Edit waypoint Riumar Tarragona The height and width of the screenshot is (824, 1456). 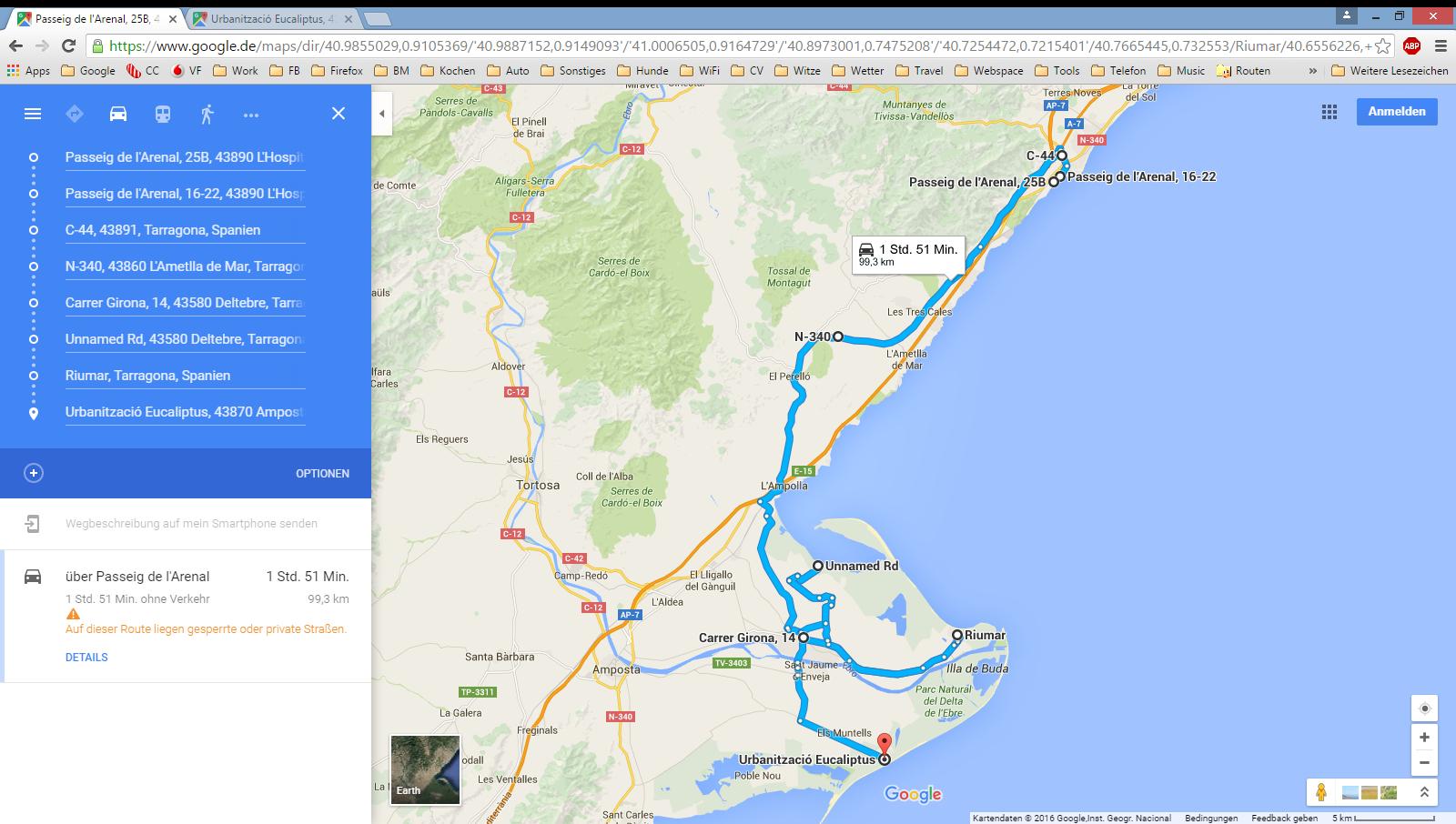click(185, 376)
